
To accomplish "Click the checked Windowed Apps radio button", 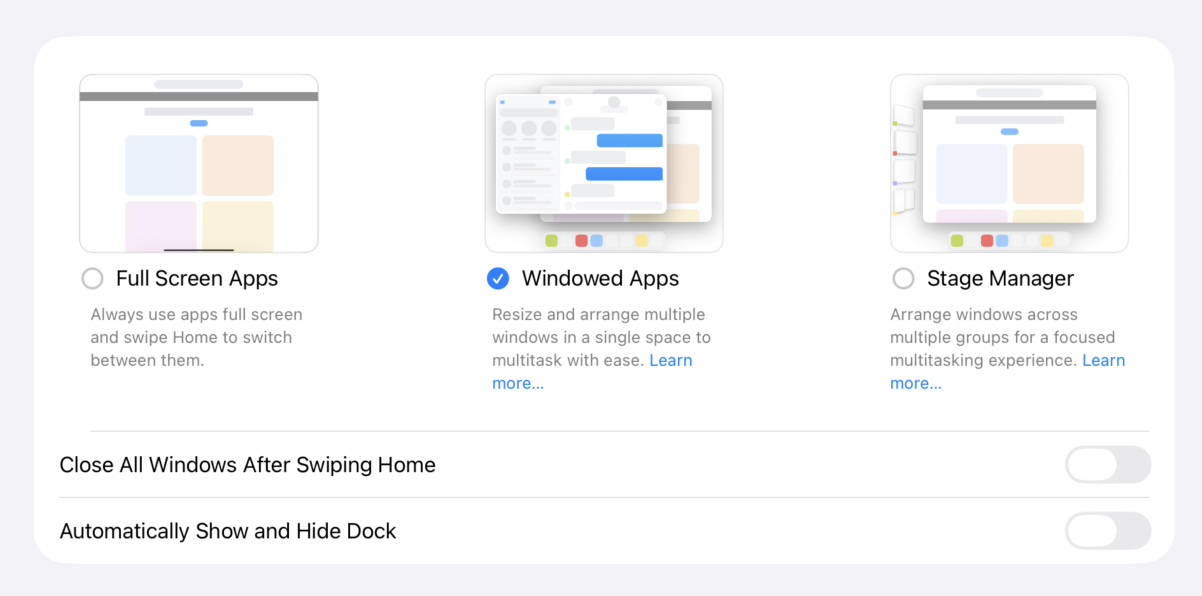I will (x=498, y=279).
